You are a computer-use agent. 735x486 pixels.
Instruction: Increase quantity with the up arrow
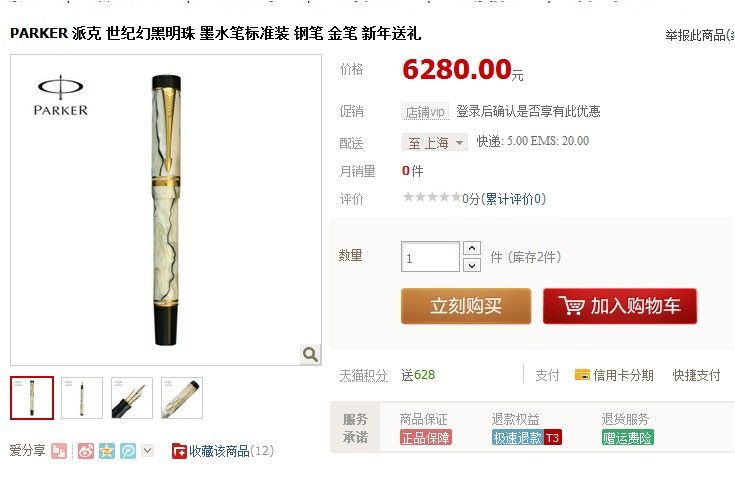(x=472, y=248)
